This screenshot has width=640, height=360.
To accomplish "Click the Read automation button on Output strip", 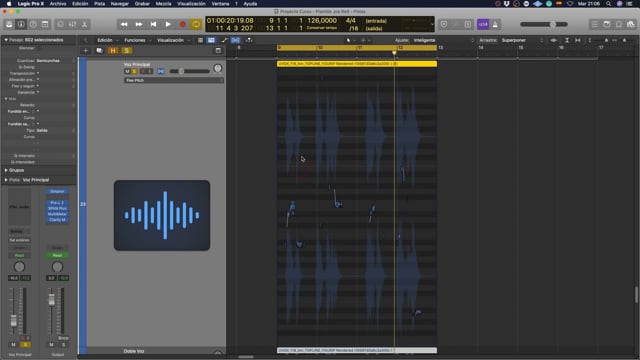I will click(x=57, y=256).
